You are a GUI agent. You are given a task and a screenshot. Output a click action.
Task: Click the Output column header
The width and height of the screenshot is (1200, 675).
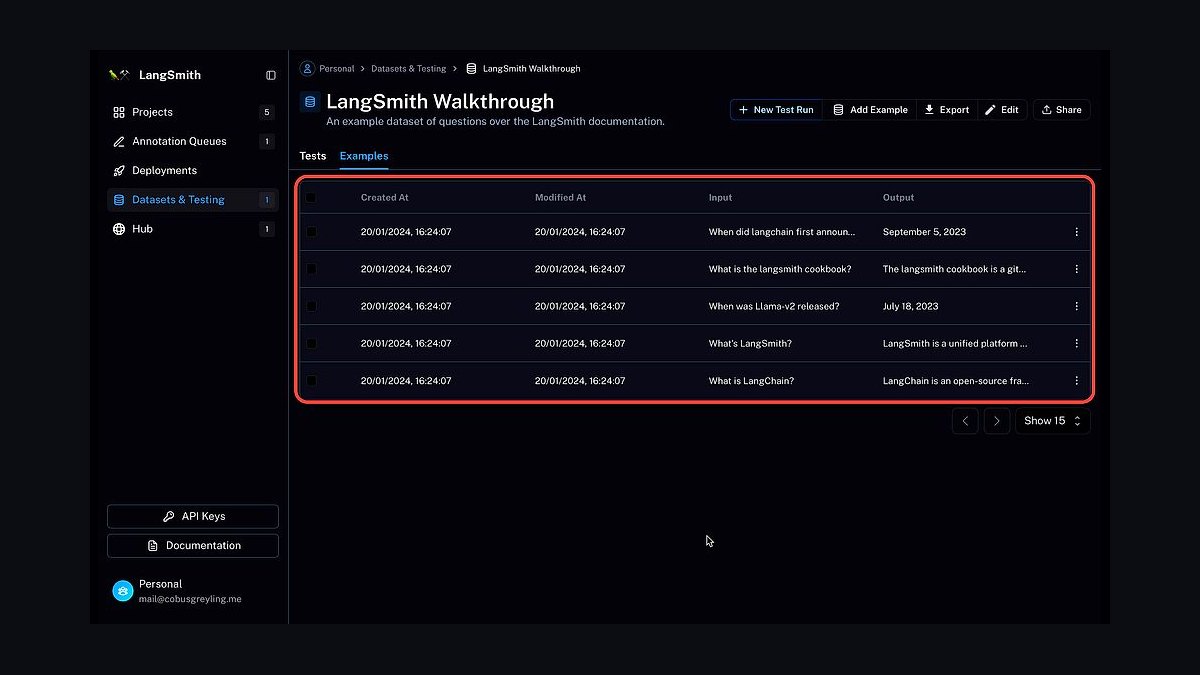(899, 198)
